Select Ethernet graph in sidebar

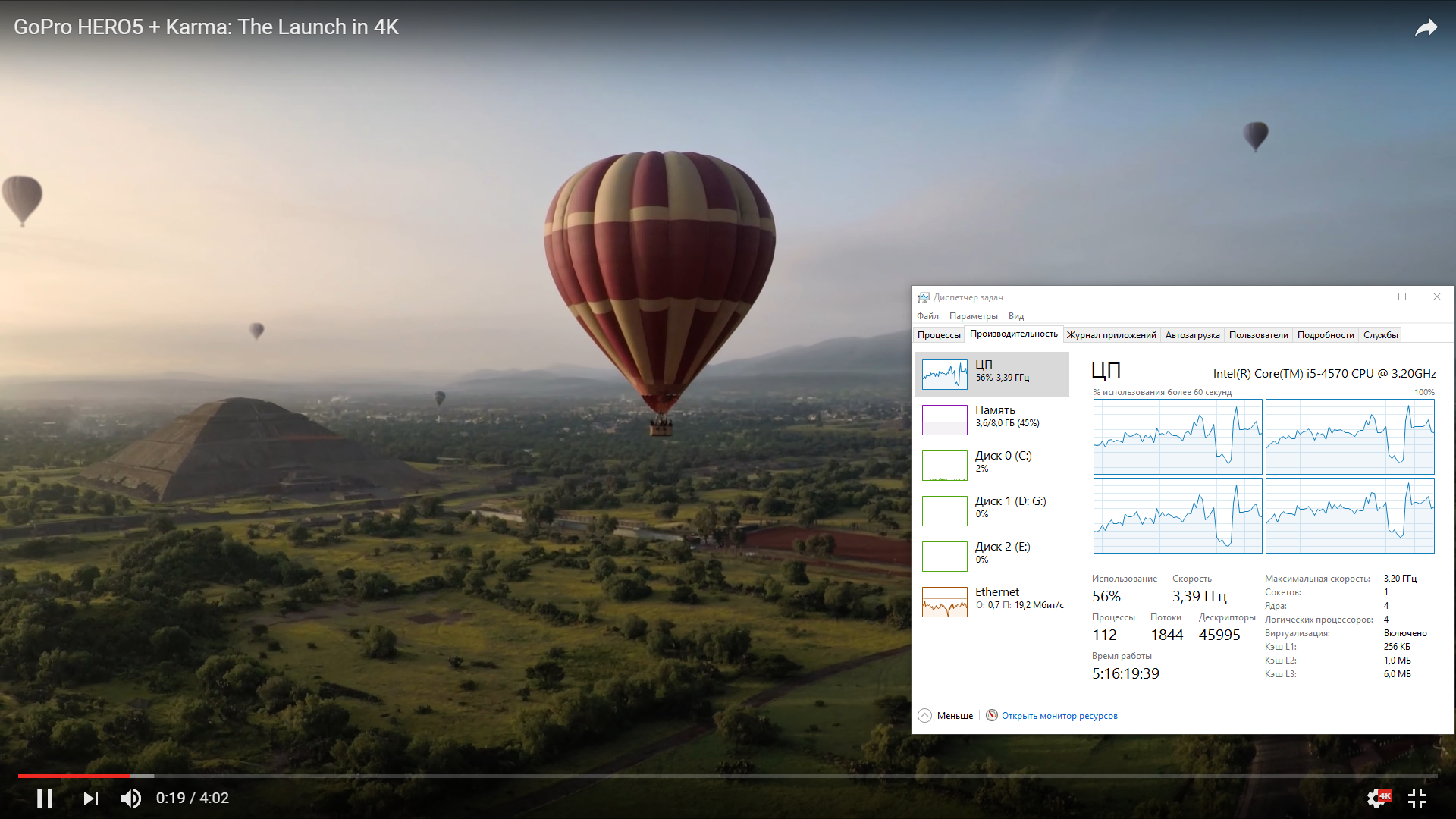[992, 601]
